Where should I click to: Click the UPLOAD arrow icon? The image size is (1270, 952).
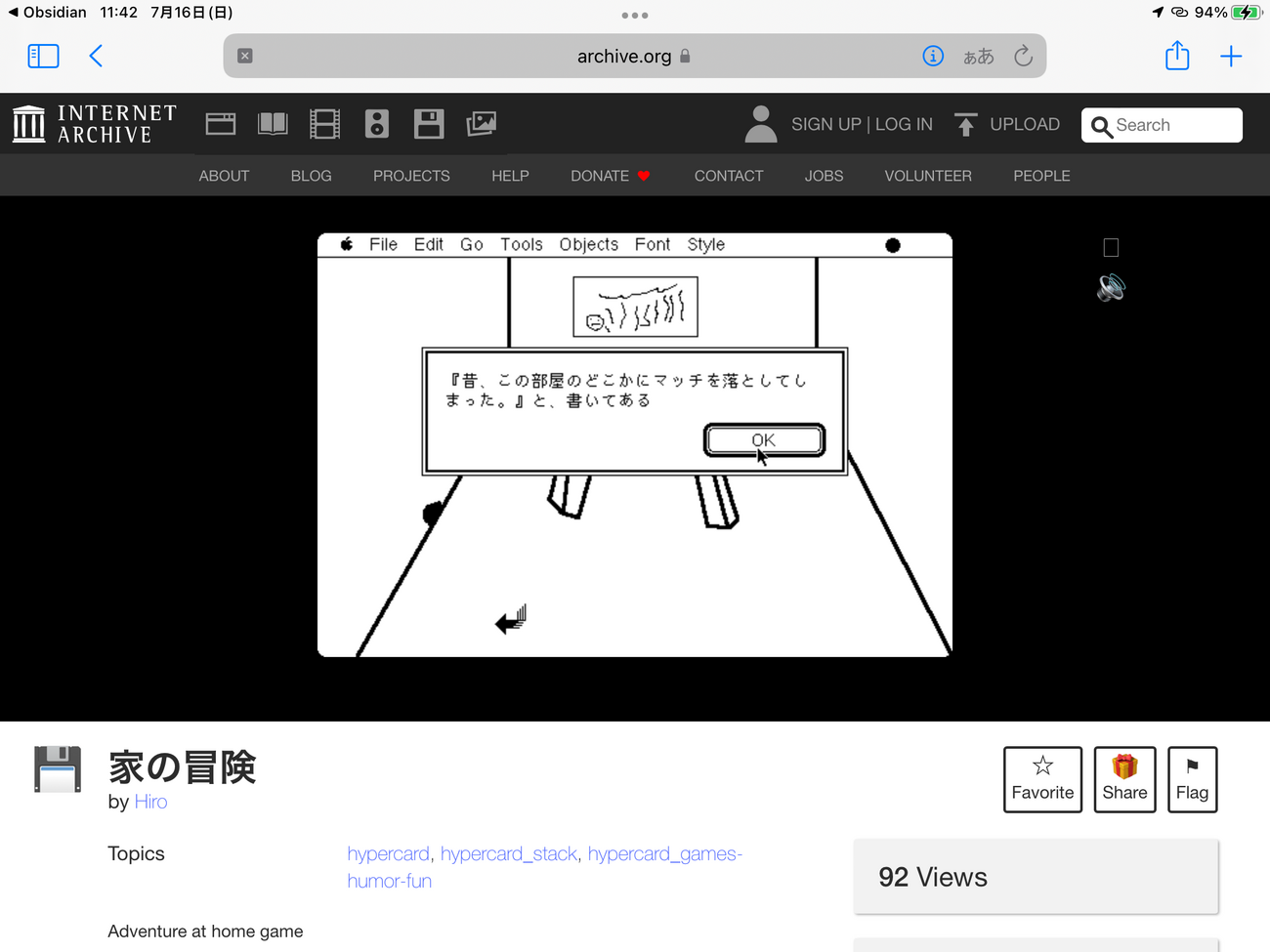965,124
